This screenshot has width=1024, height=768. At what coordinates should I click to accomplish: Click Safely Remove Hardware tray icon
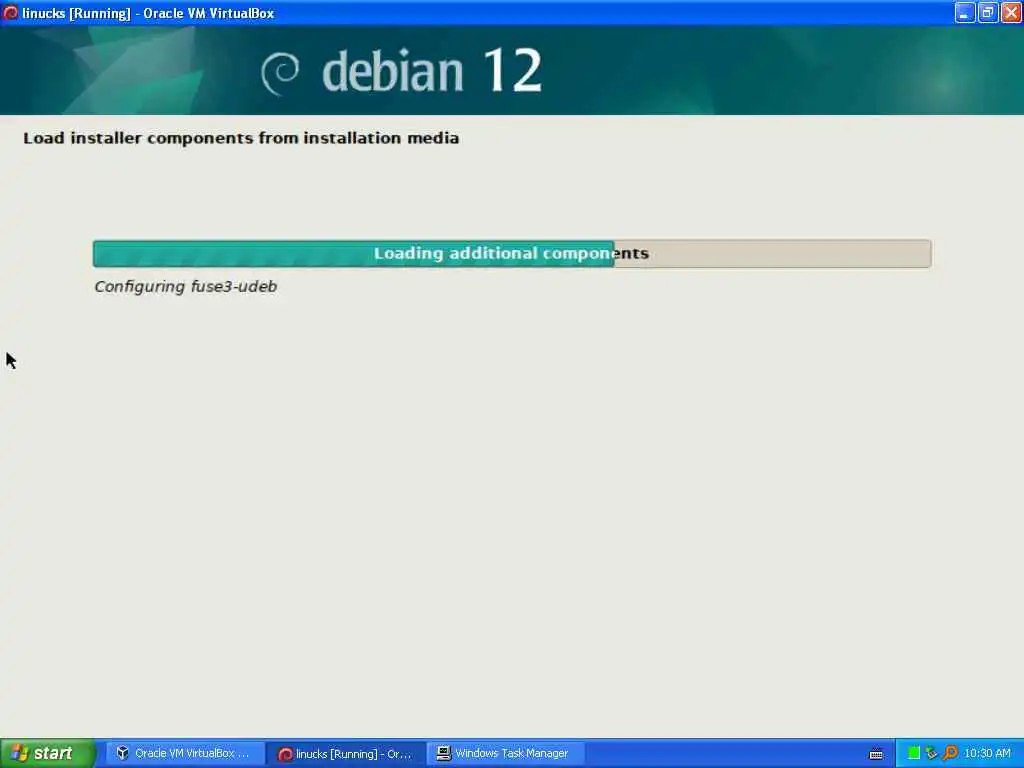click(x=931, y=753)
